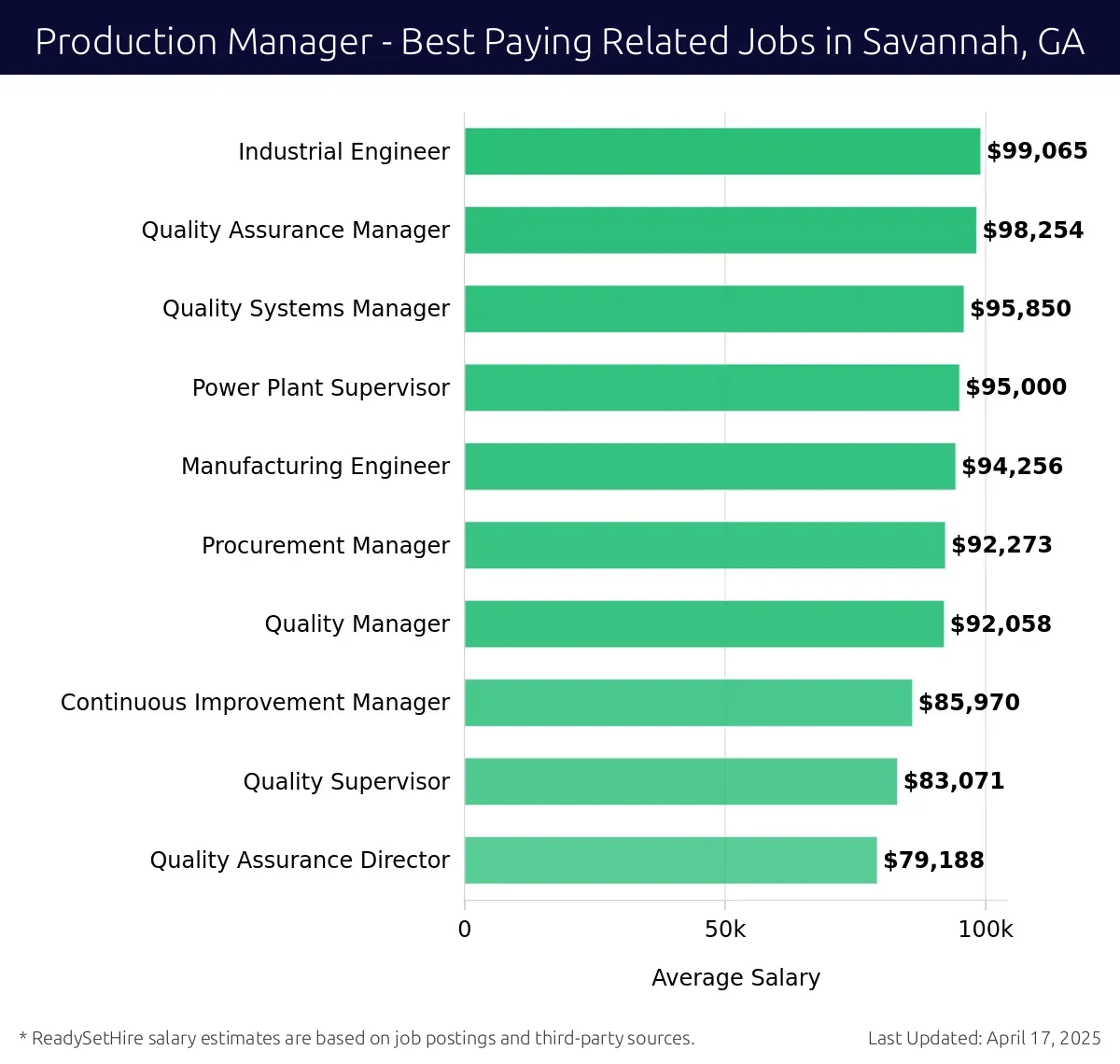1120x1064 pixels.
Task: Select the Quality Supervisor label
Action: tap(346, 781)
